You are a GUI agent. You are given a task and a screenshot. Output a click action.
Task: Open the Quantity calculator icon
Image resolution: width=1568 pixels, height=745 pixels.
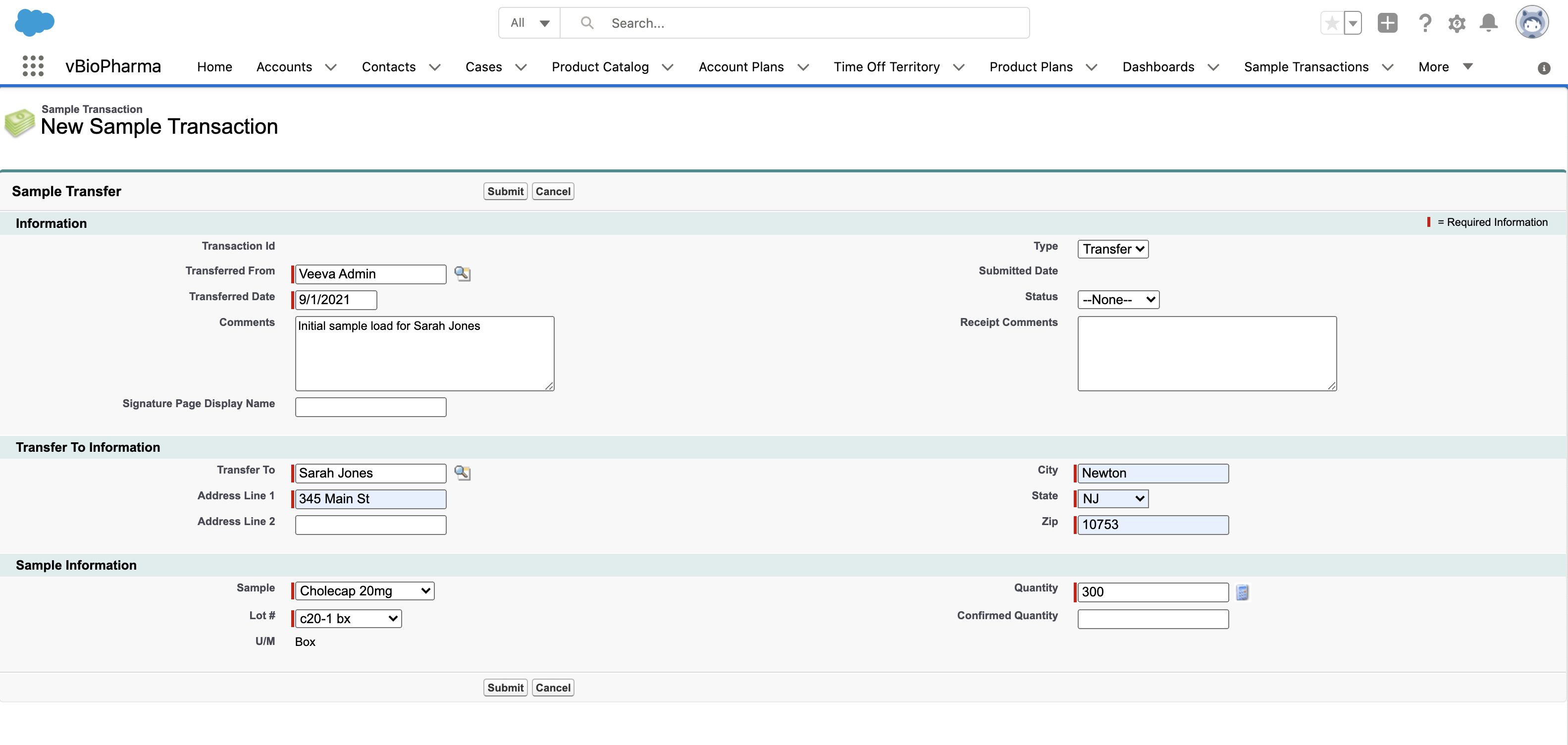(x=1242, y=592)
